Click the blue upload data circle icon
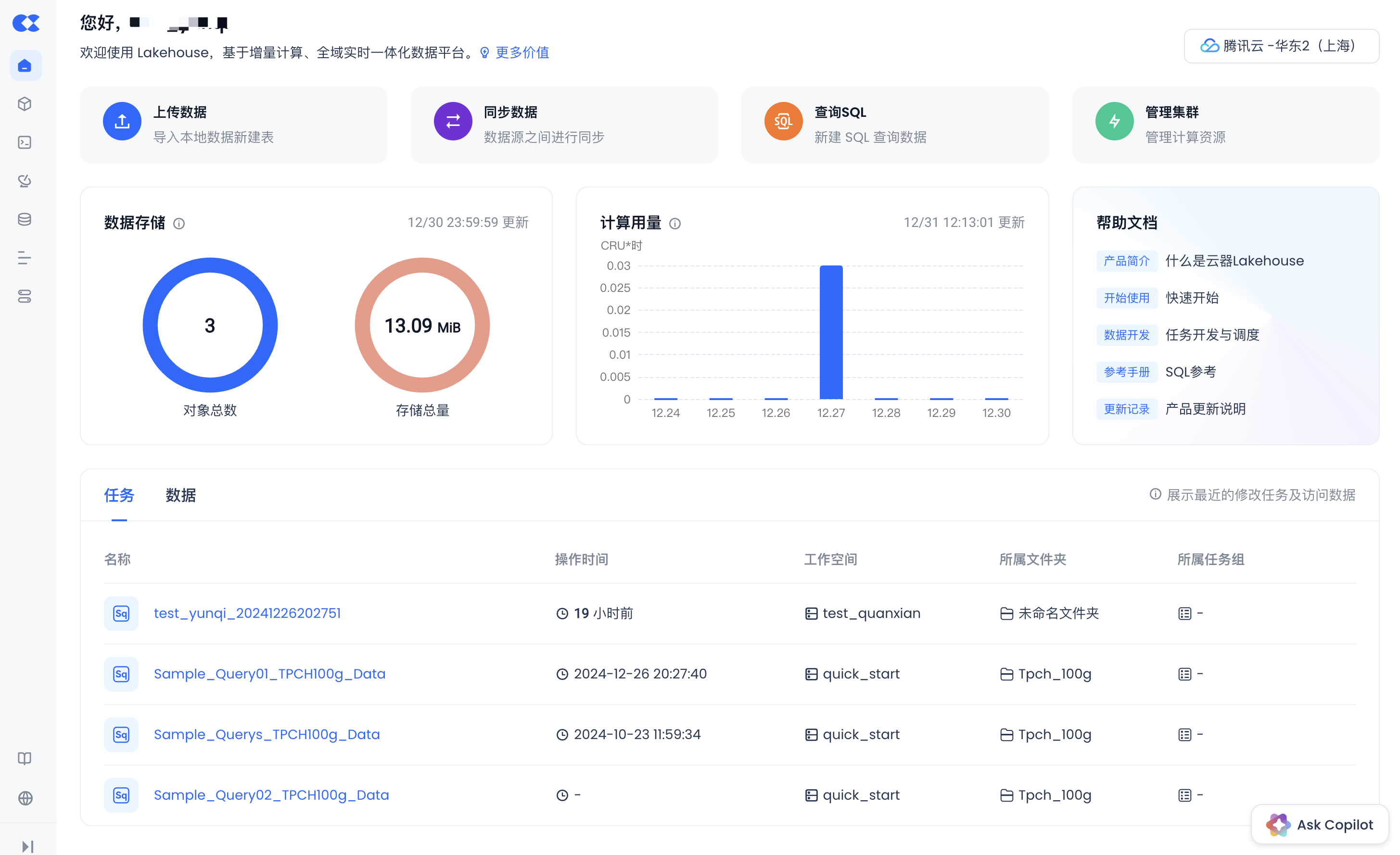This screenshot has width=1400, height=855. coord(122,121)
